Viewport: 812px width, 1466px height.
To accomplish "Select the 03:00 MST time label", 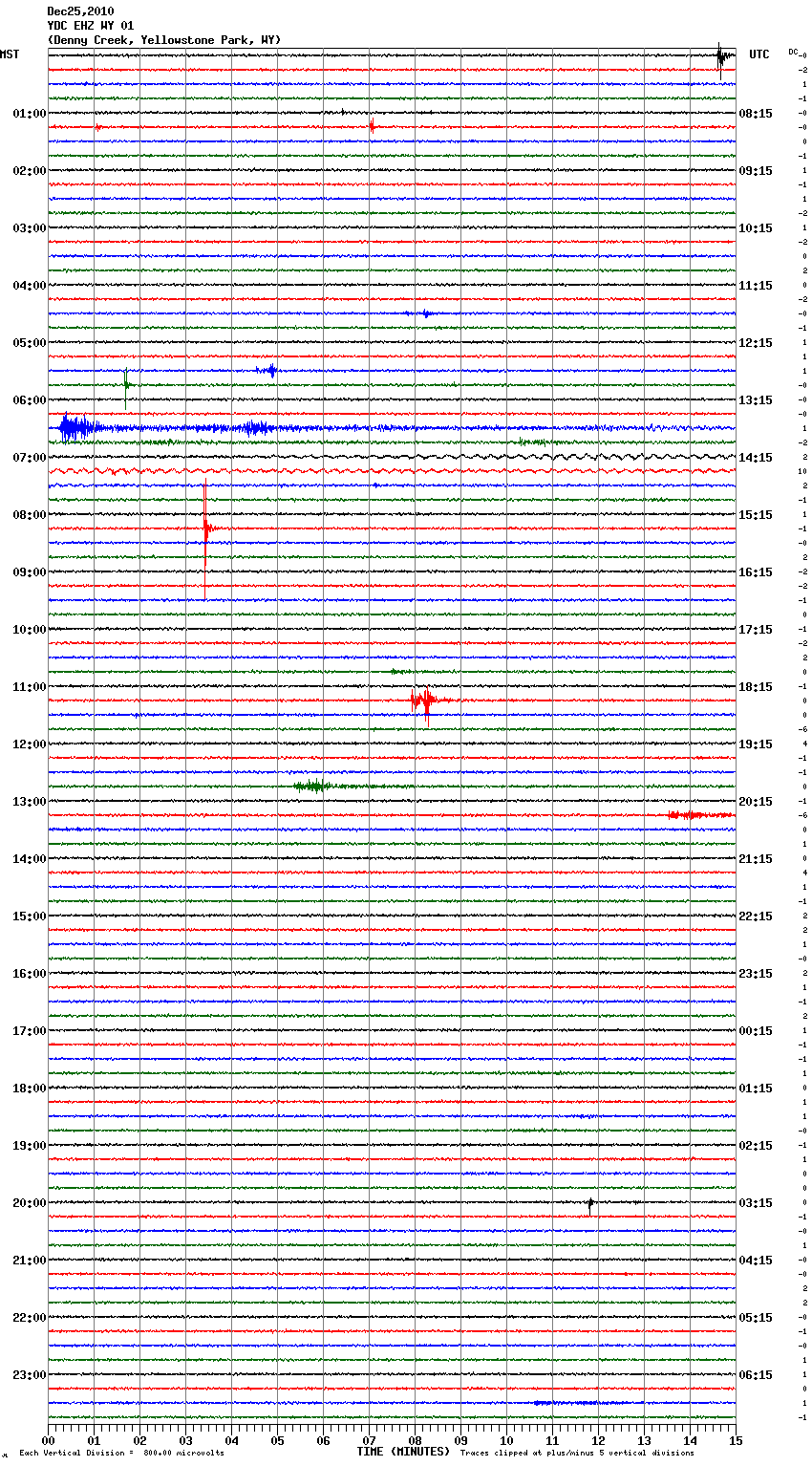I will coord(30,228).
